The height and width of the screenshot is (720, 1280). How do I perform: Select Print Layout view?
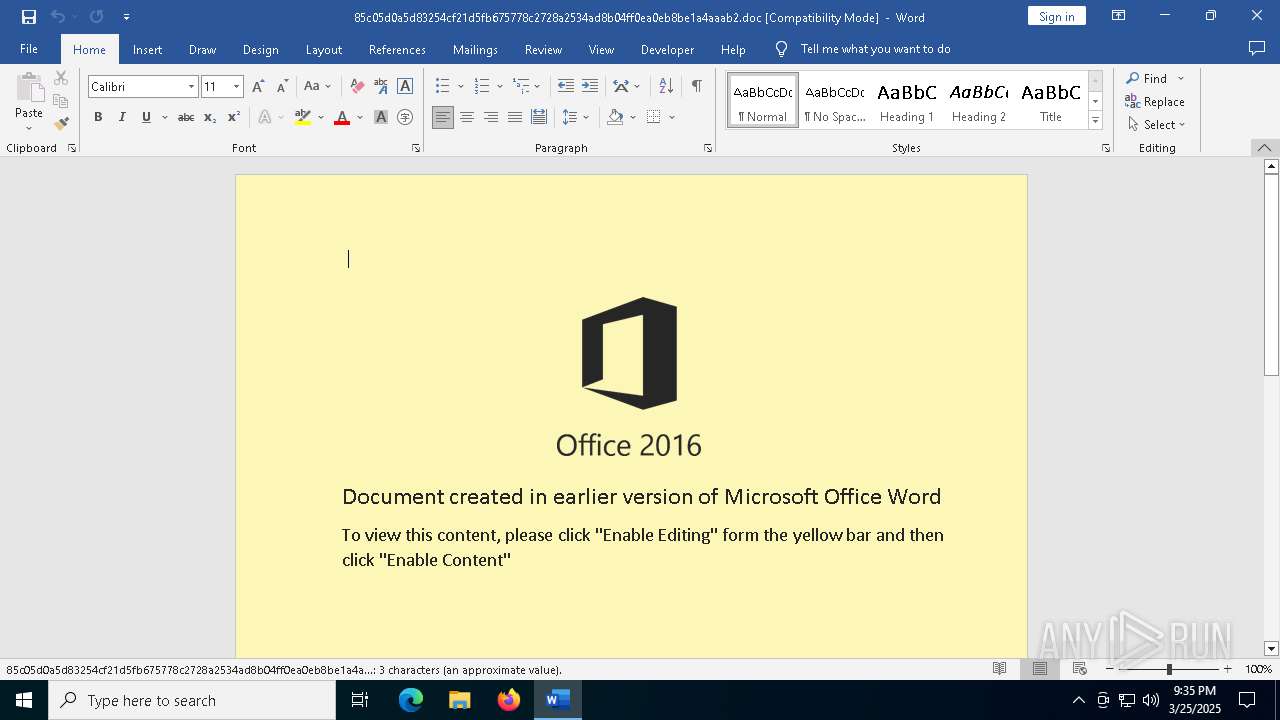click(x=1040, y=669)
